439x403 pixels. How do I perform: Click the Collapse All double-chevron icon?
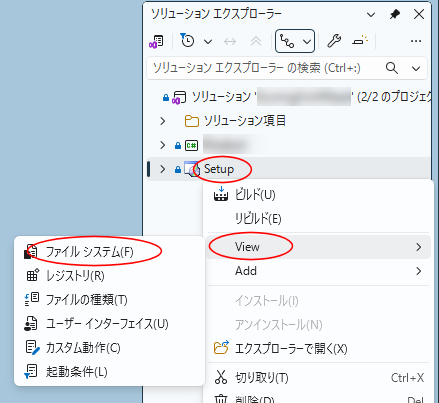tap(256, 41)
